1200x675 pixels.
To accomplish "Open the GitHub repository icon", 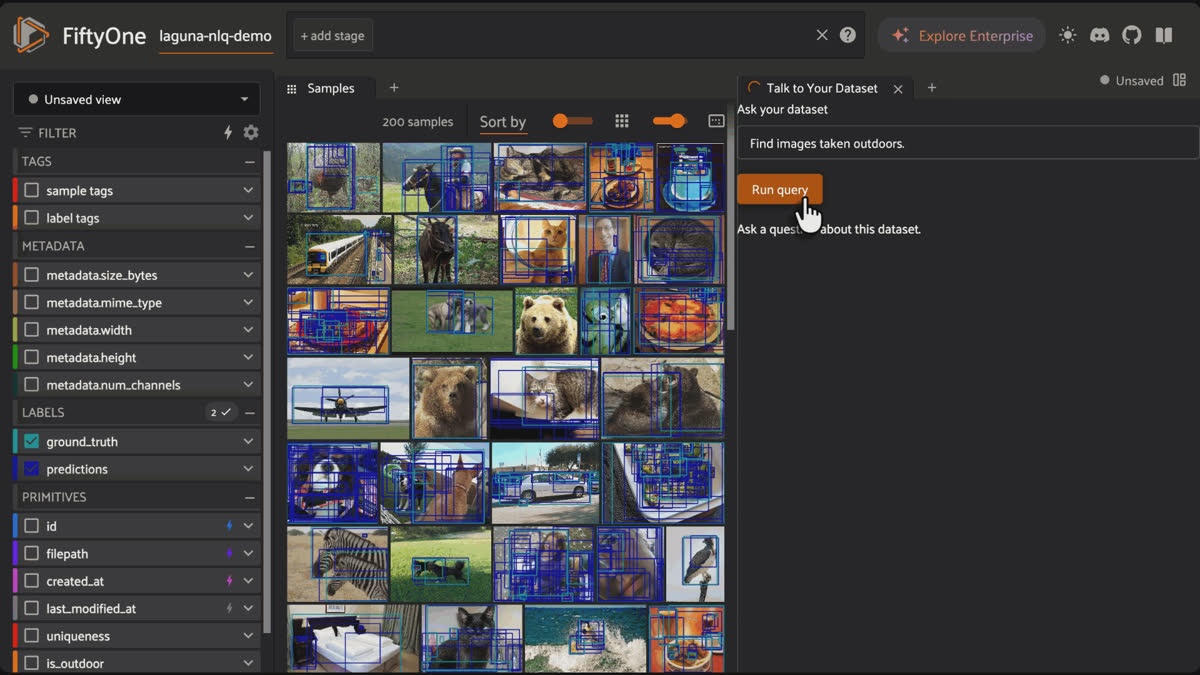I will pyautogui.click(x=1132, y=35).
